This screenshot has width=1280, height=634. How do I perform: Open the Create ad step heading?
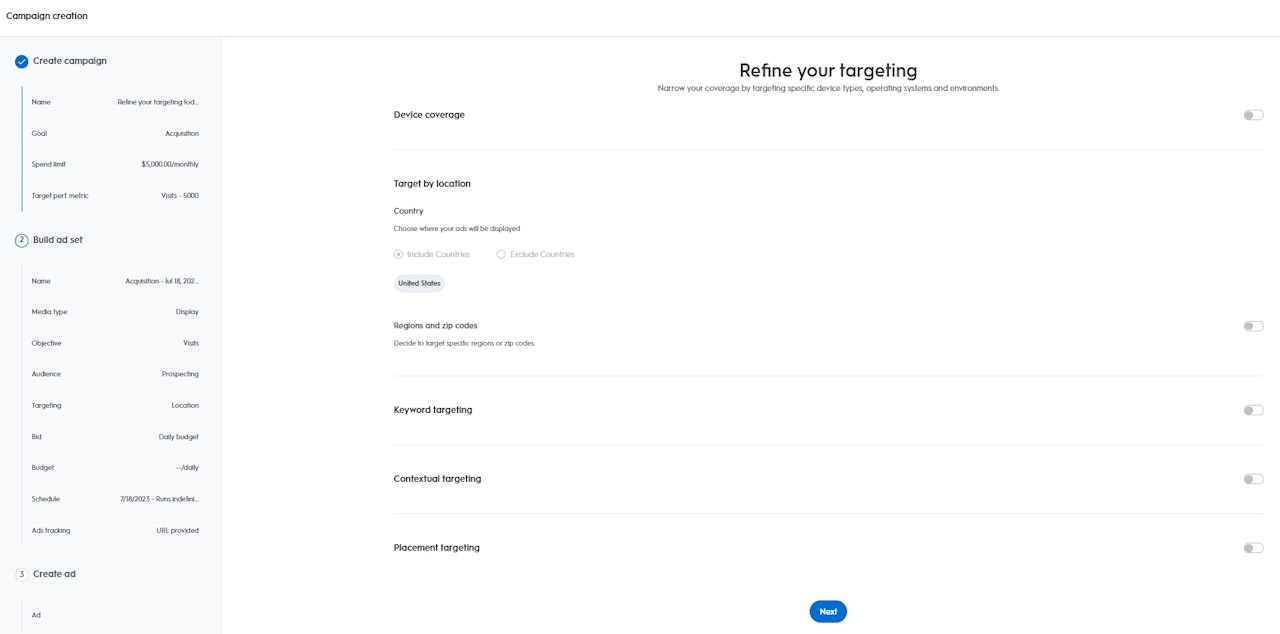(54, 574)
